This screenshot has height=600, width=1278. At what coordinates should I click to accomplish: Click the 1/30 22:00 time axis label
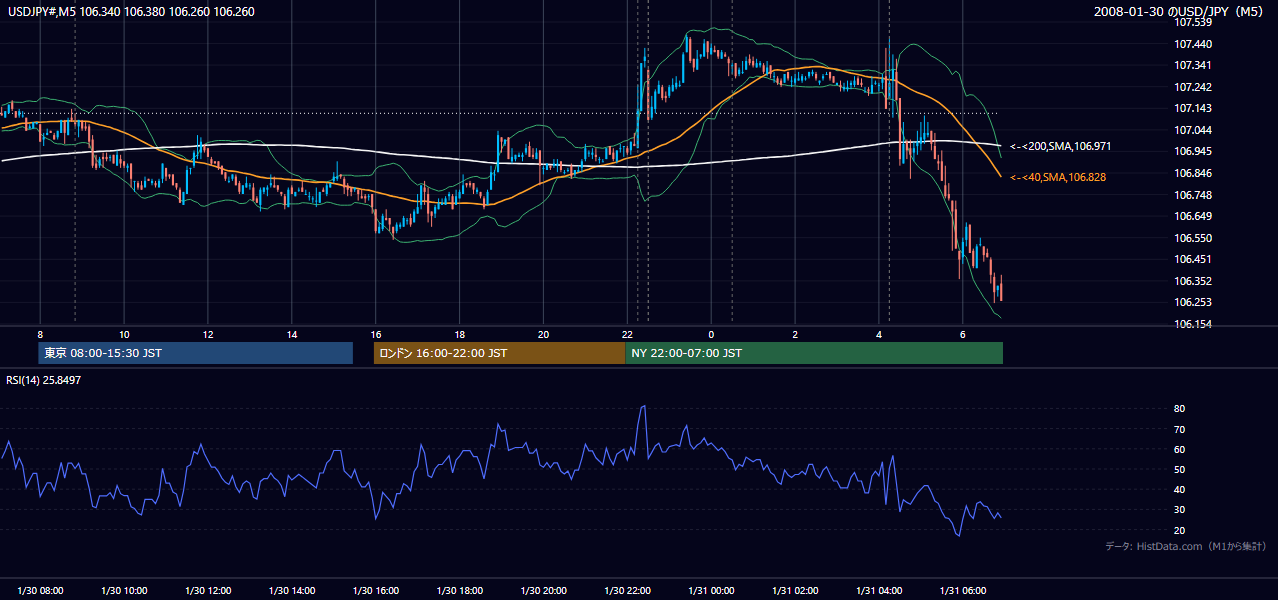628,591
